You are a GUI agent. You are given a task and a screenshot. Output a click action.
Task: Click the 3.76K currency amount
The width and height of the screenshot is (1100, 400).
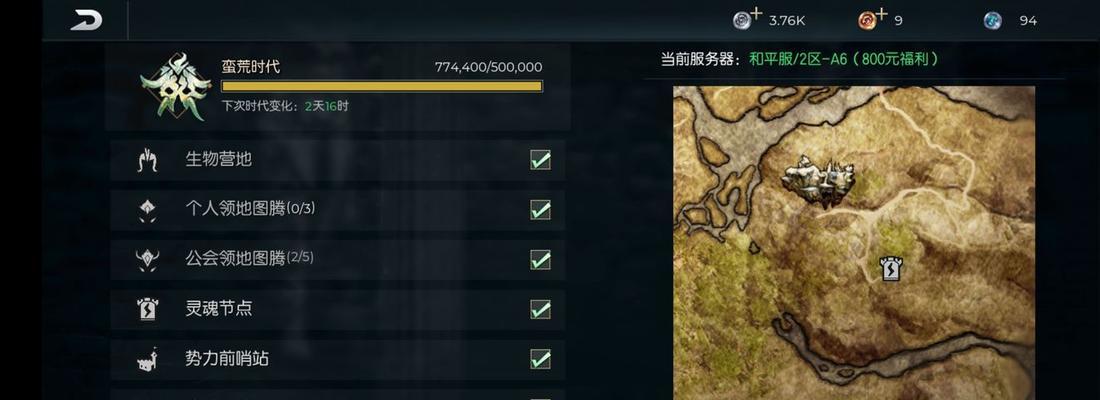(786, 21)
